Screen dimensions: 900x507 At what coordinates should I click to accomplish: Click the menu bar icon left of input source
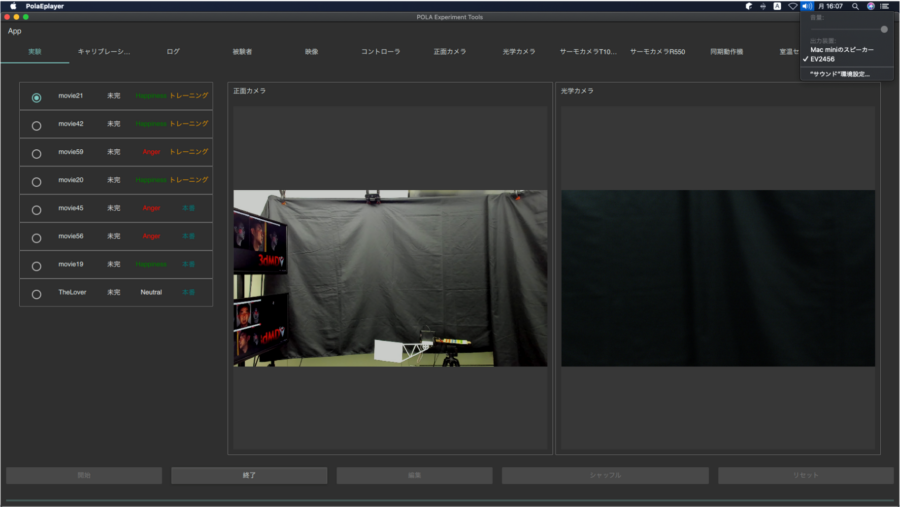[x=763, y=6]
